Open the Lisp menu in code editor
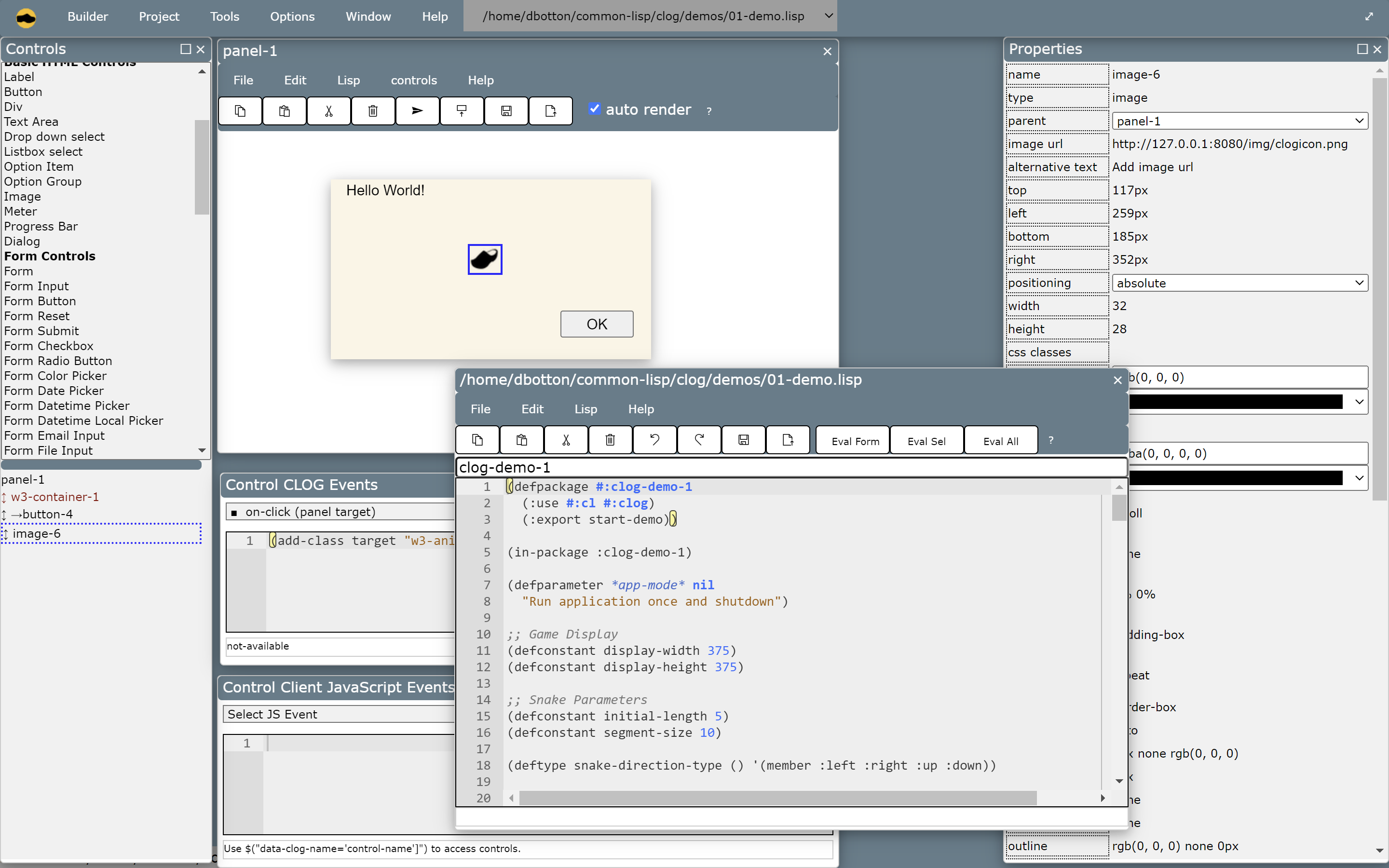This screenshot has width=1389, height=868. tap(585, 408)
